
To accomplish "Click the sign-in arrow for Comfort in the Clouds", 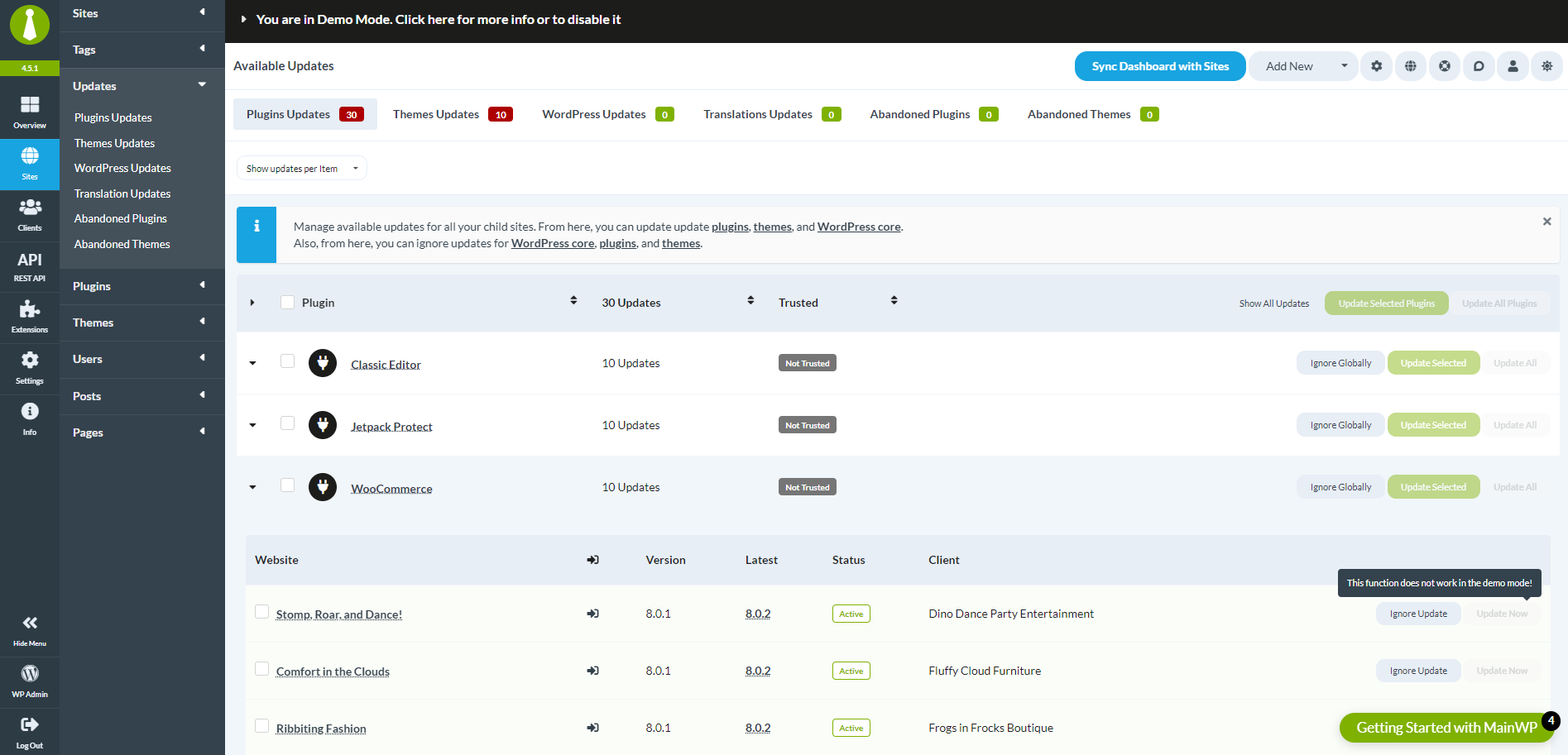I will [x=592, y=671].
